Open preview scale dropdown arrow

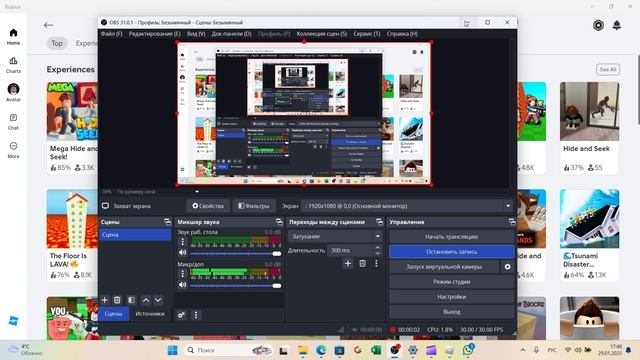[197, 191]
